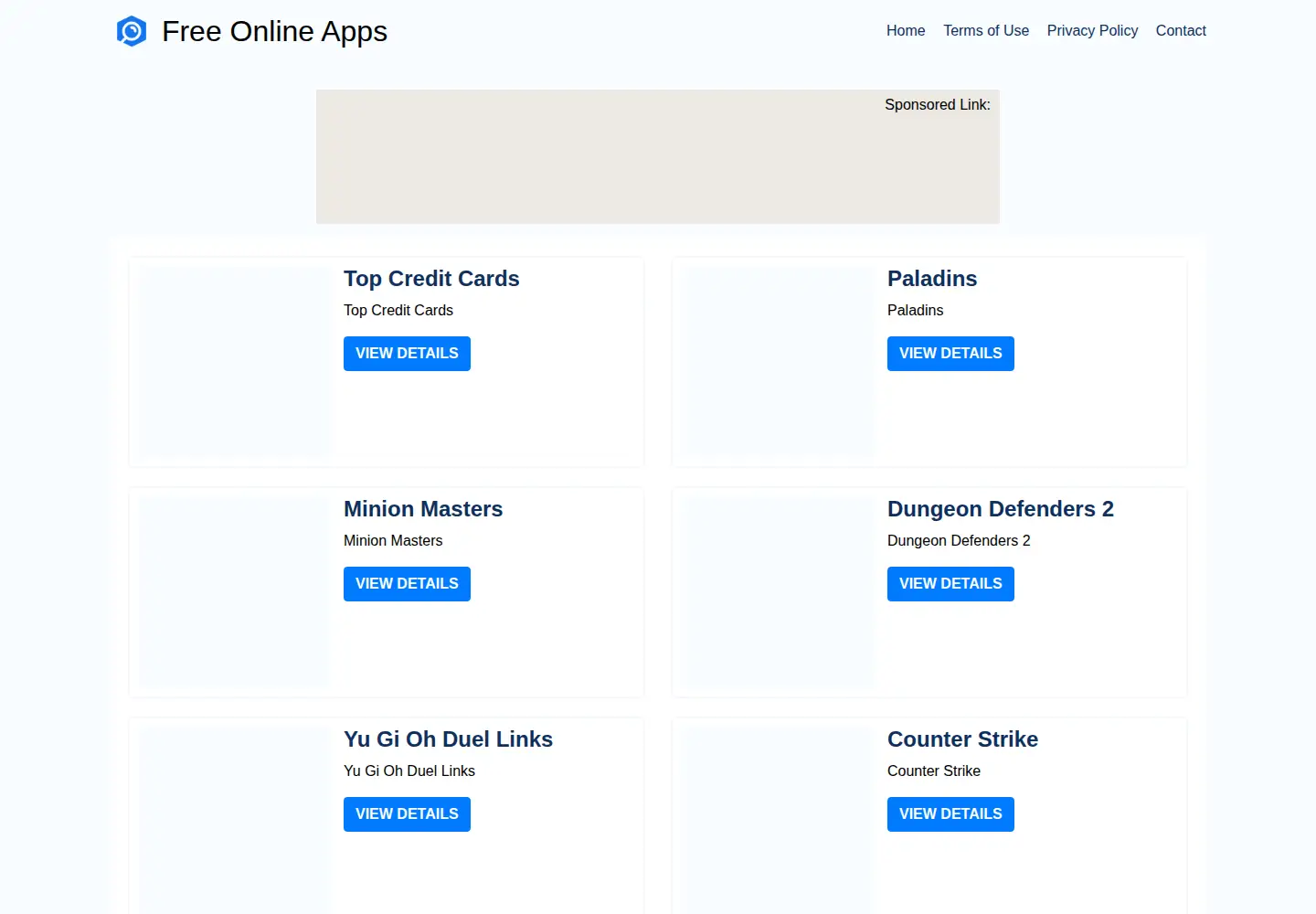Image resolution: width=1316 pixels, height=914 pixels.
Task: Click the Dungeon Defenders 2 thumbnail
Action: point(778,592)
